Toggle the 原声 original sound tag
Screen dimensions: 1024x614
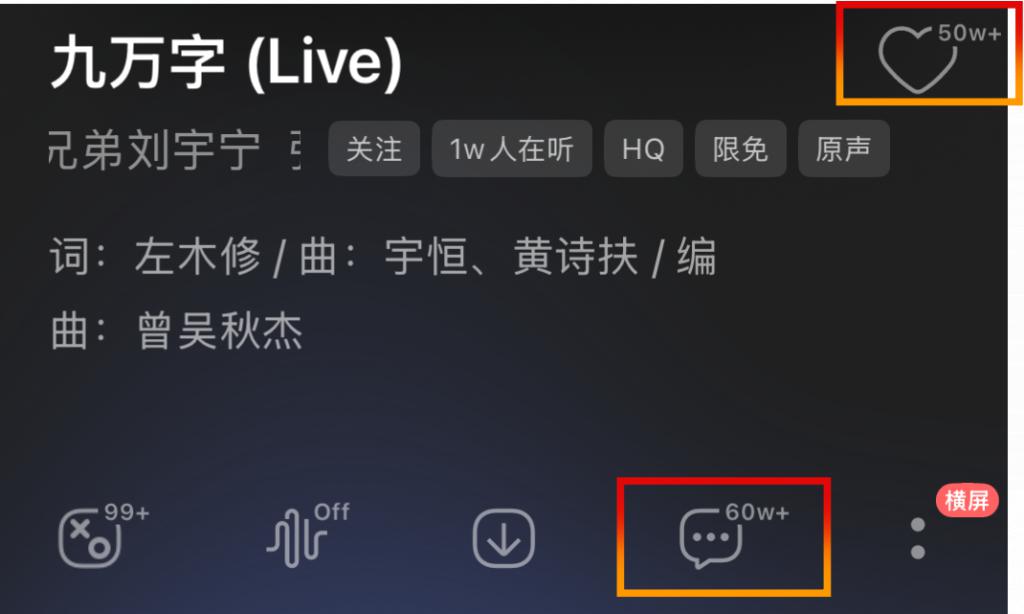click(844, 149)
